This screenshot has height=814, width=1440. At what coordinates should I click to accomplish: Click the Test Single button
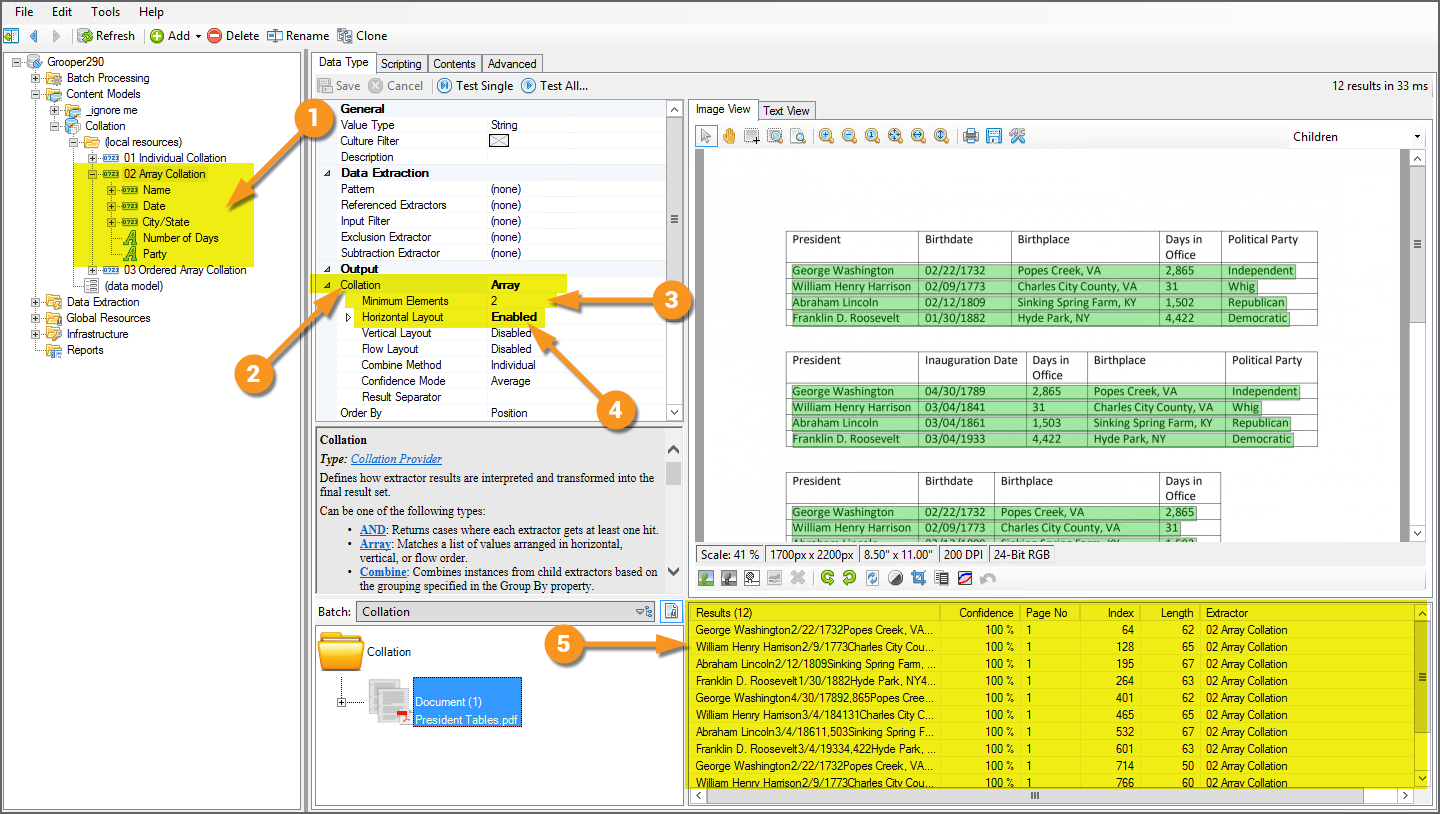tap(476, 86)
